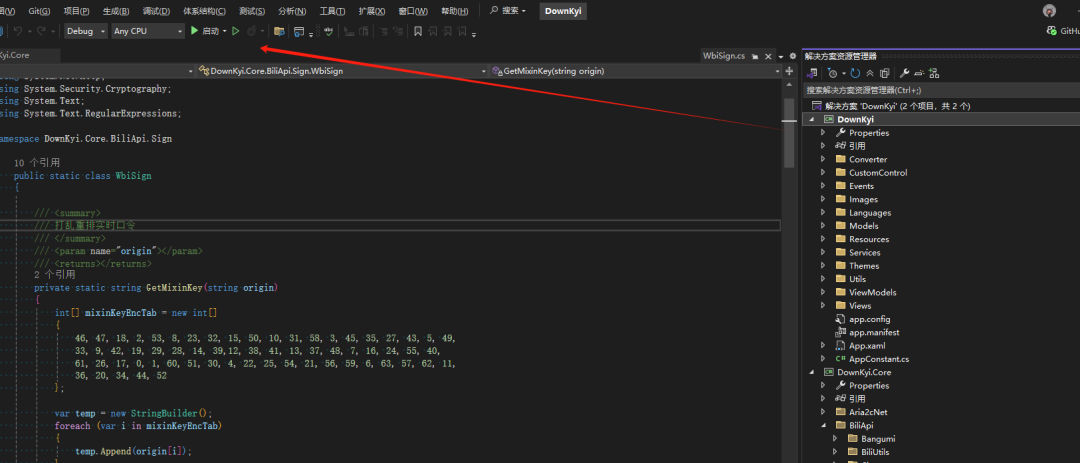Select the Services folder
Screen dimensions: 1080x463
coord(864,252)
